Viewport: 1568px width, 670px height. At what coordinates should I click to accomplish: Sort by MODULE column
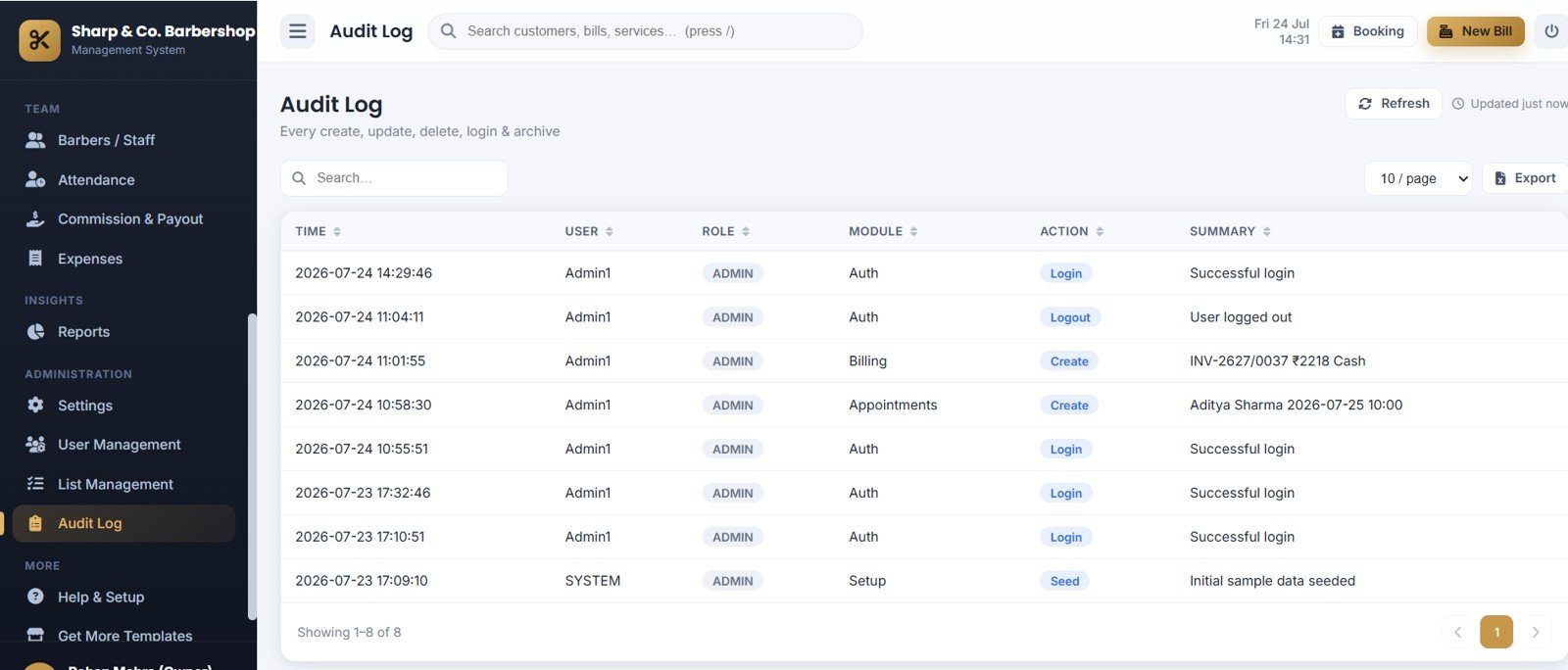(883, 231)
